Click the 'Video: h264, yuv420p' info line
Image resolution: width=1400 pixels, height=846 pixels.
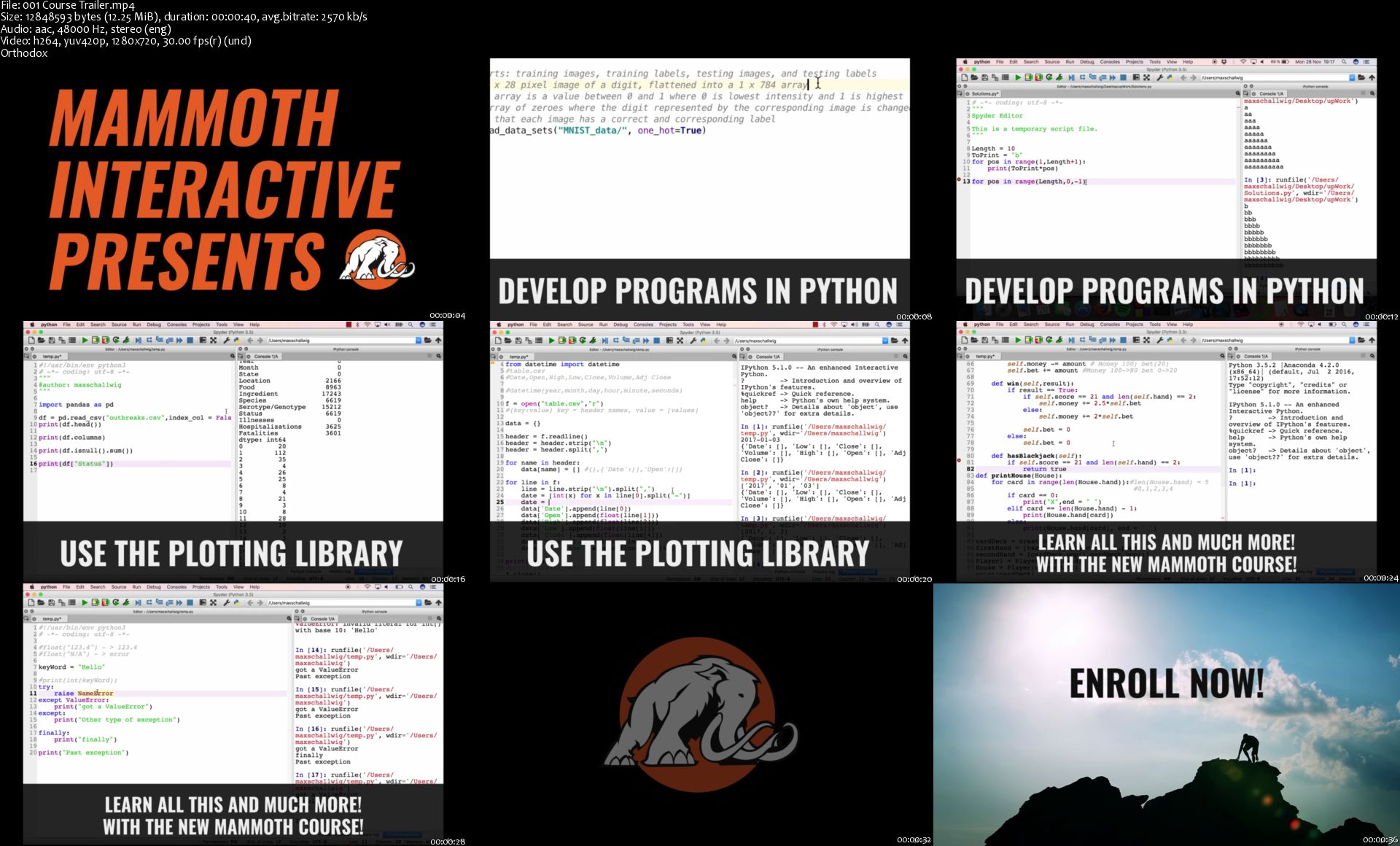click(x=126, y=41)
